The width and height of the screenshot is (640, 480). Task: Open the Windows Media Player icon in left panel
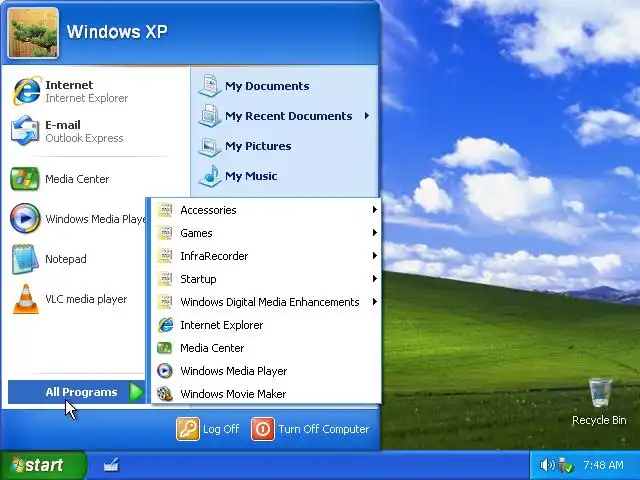tap(25, 218)
